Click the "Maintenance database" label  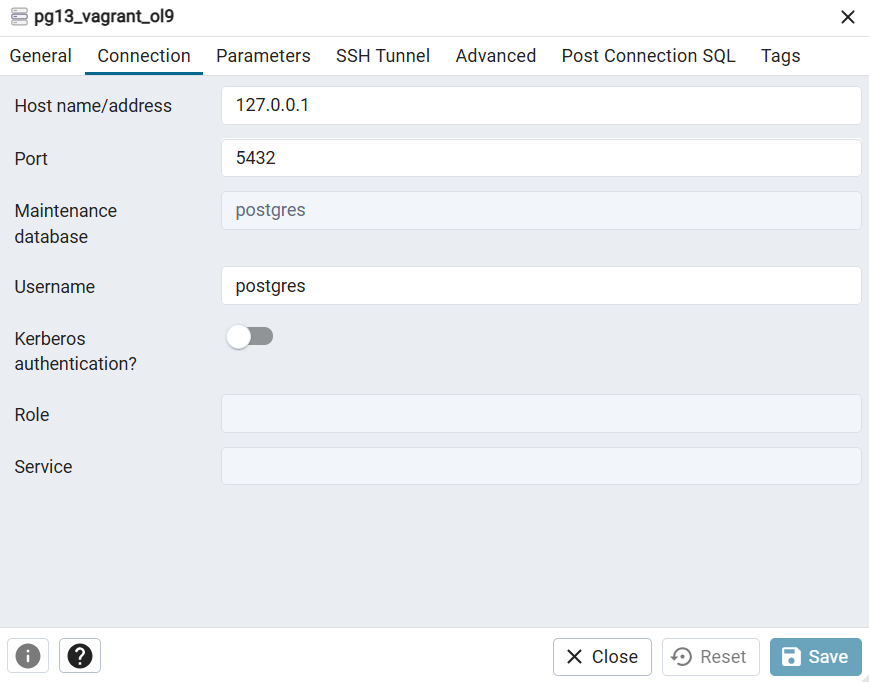coord(65,224)
